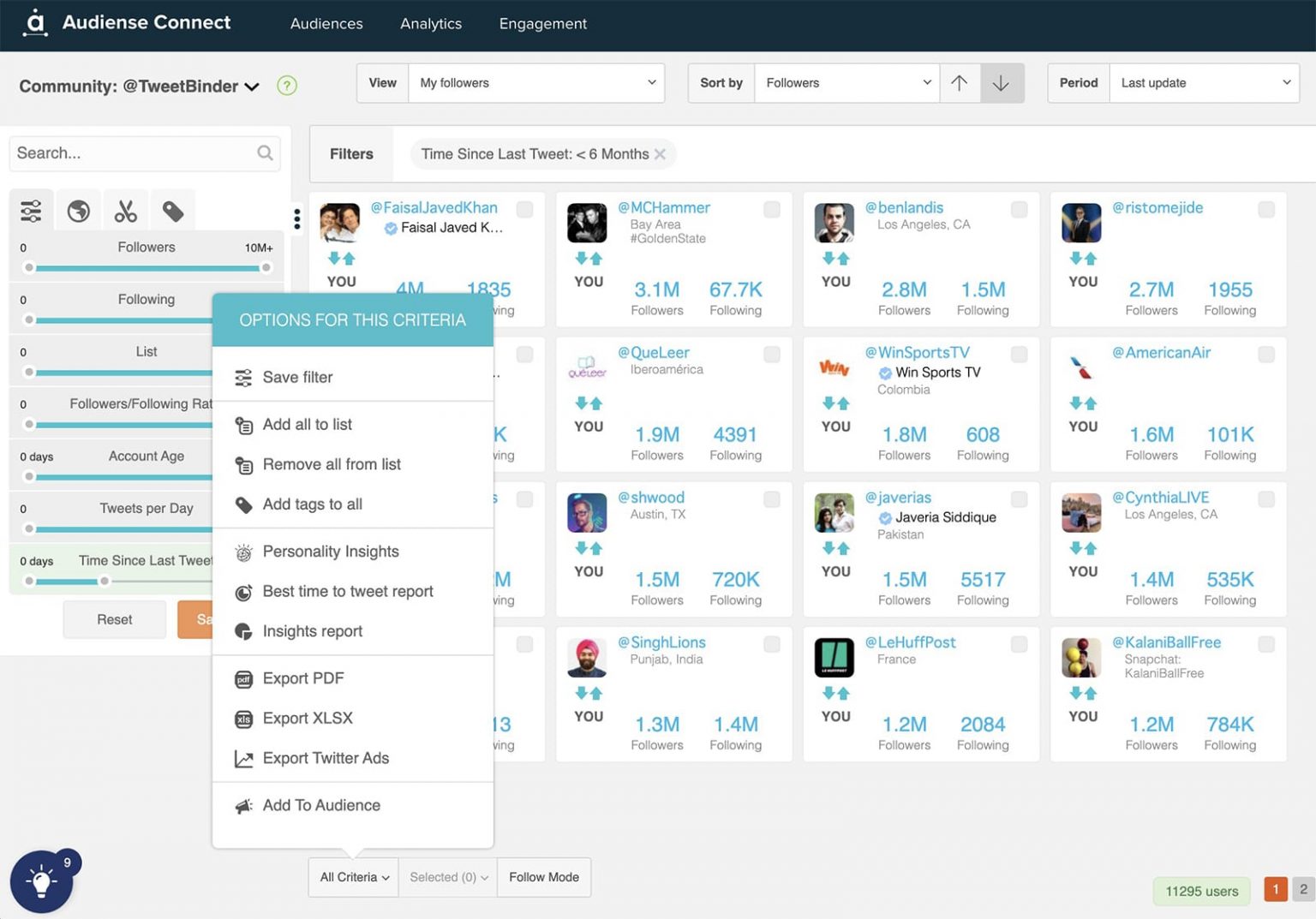Viewport: 1316px width, 919px height.
Task: Click the Followers slider maximum handle
Action: pos(266,268)
